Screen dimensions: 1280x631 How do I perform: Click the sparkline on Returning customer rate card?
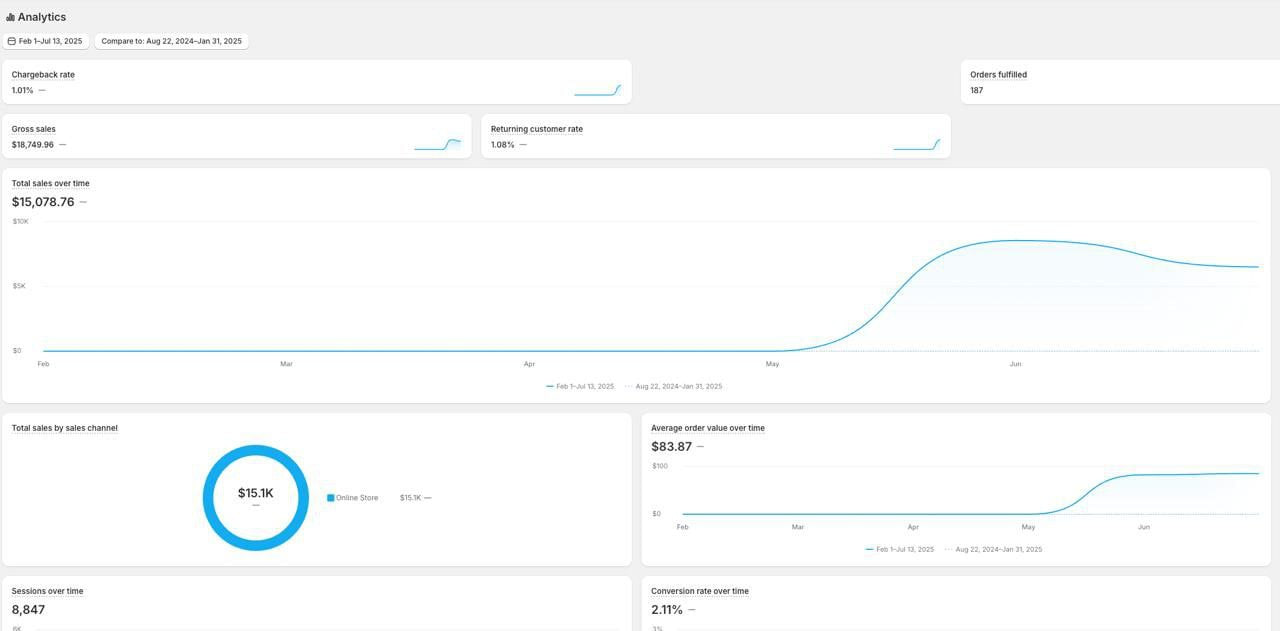click(x=919, y=142)
